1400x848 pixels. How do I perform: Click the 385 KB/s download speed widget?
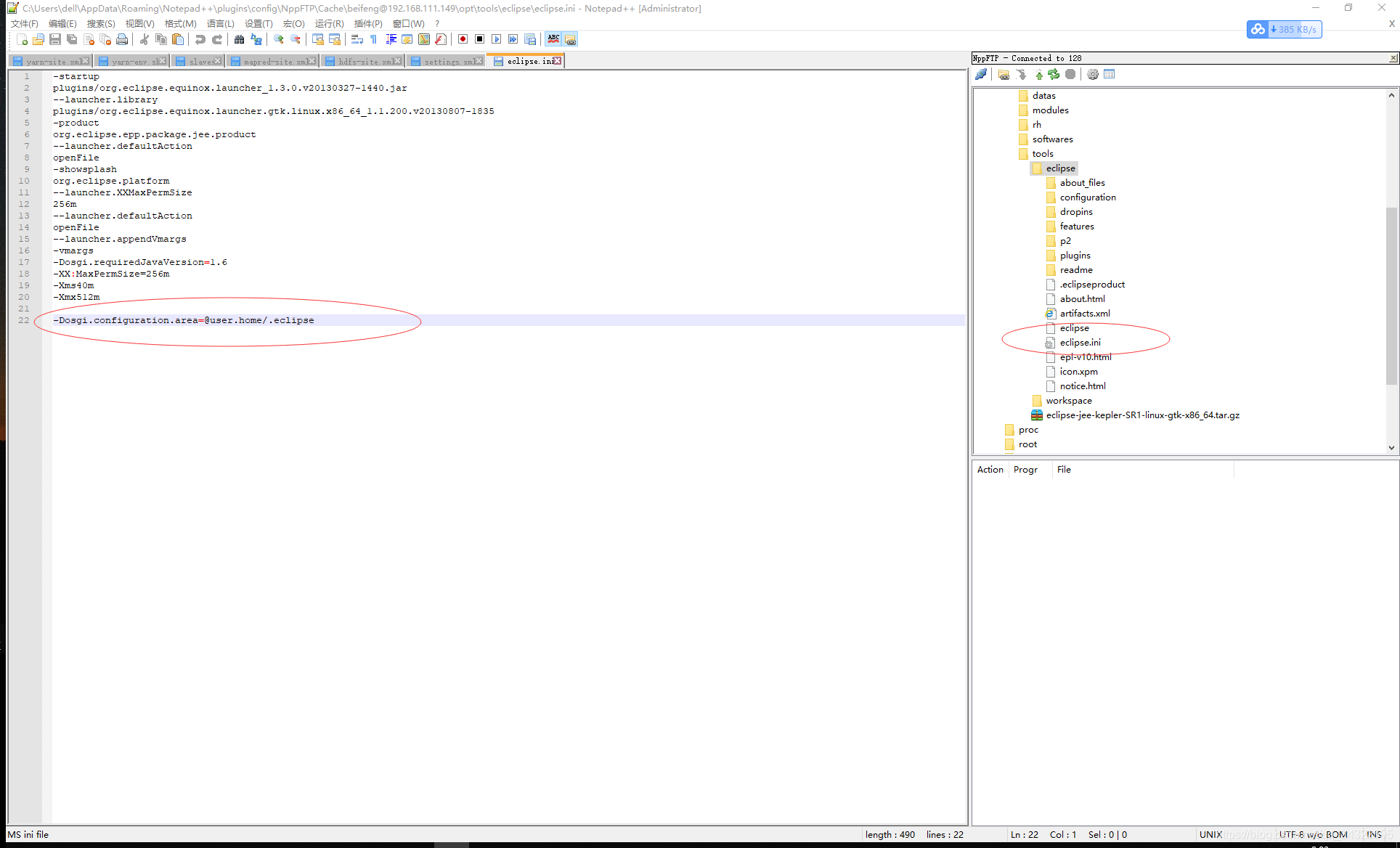(1284, 29)
